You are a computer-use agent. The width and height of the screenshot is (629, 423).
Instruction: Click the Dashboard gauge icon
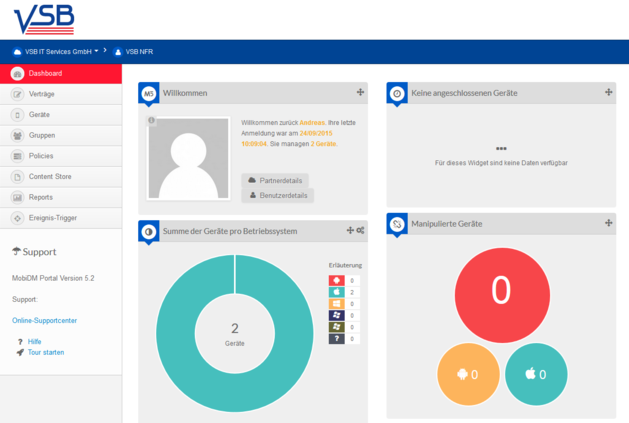point(17,74)
